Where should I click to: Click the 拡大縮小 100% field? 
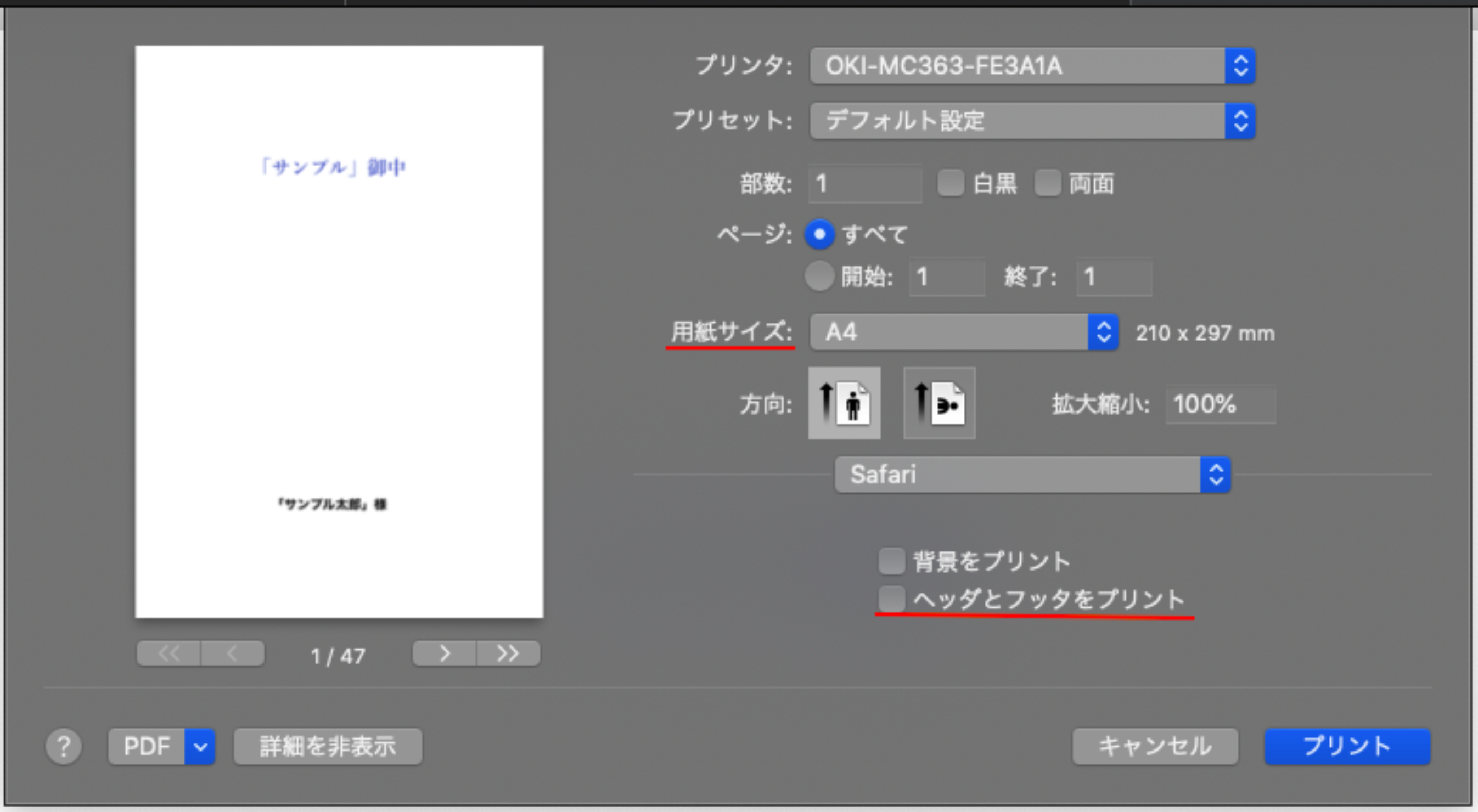tap(1220, 404)
